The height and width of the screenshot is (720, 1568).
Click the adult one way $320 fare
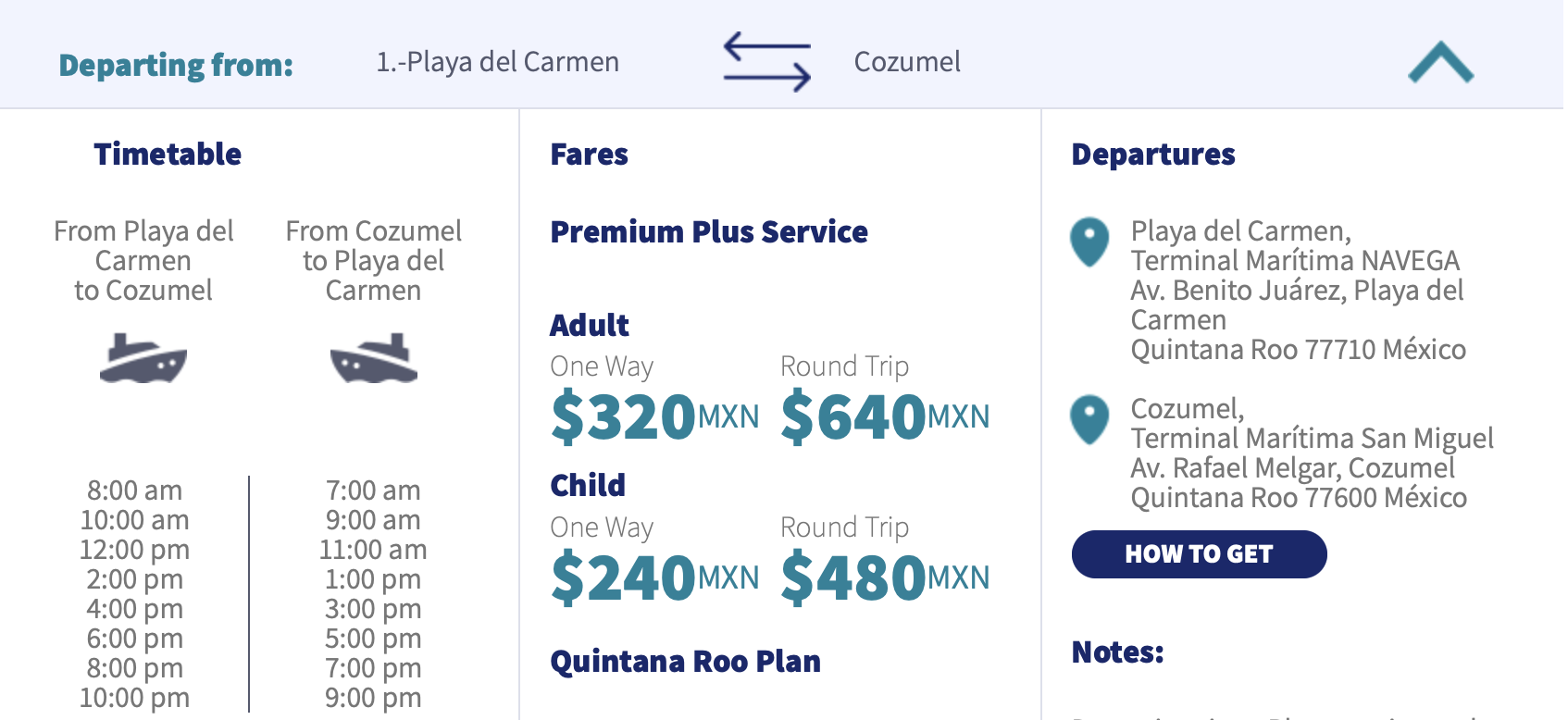click(x=654, y=416)
